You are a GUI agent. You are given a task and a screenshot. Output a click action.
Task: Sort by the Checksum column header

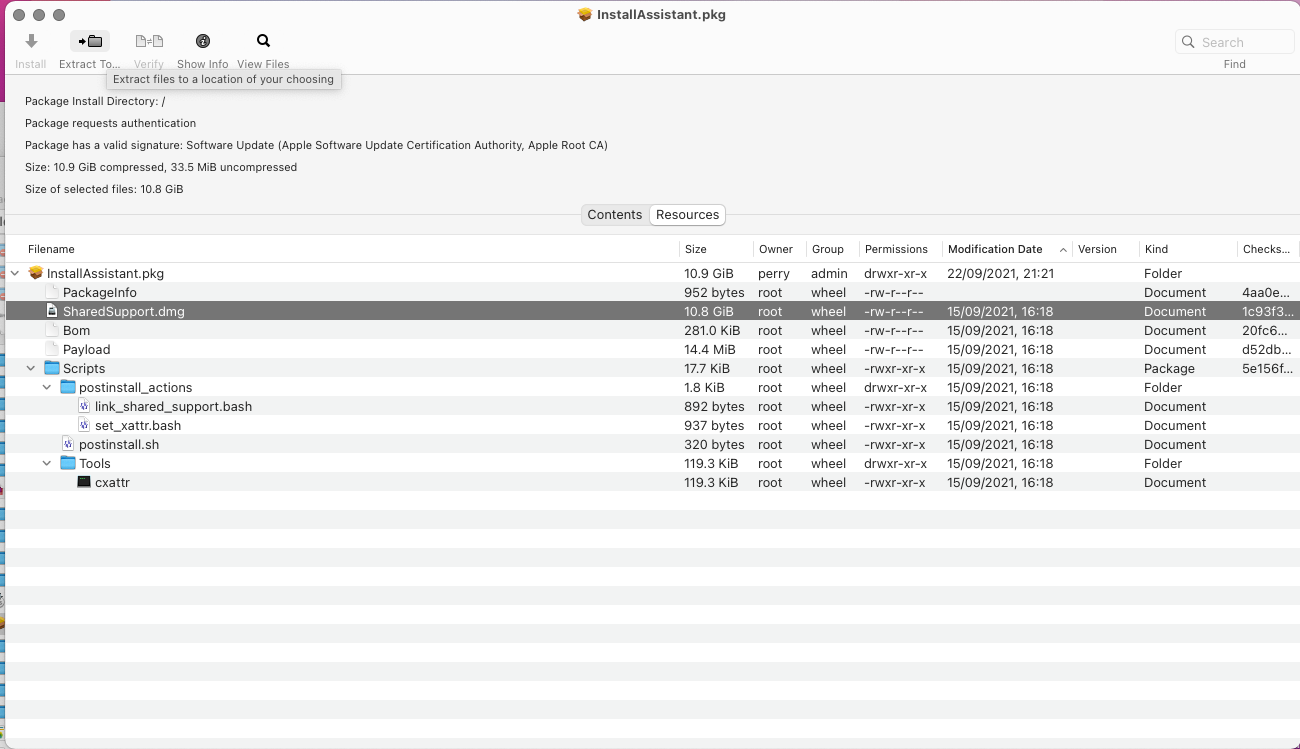[1267, 249]
